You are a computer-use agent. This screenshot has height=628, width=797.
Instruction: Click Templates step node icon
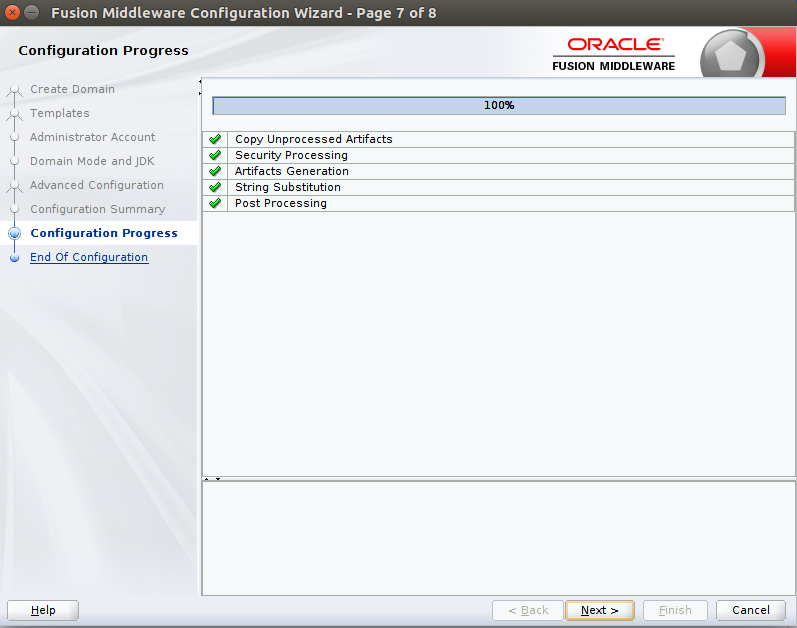click(x=15, y=114)
